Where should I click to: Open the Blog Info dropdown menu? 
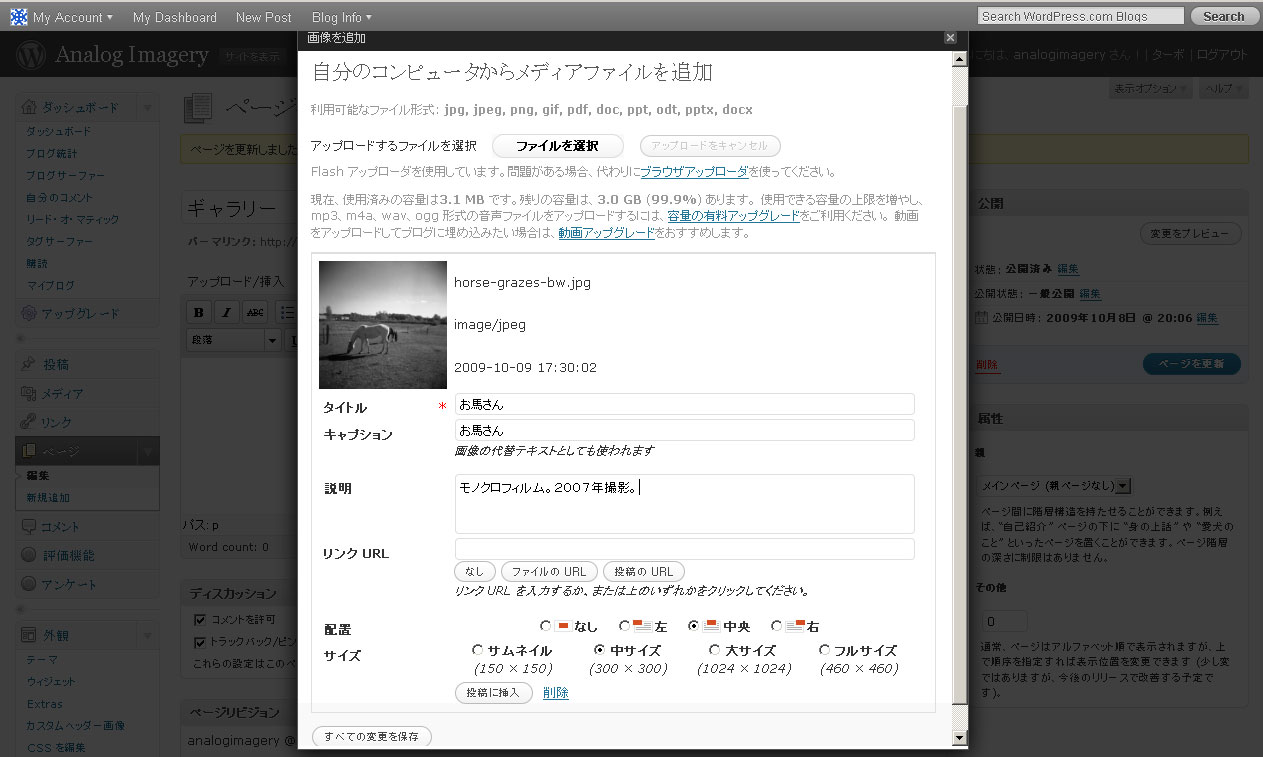(x=341, y=17)
